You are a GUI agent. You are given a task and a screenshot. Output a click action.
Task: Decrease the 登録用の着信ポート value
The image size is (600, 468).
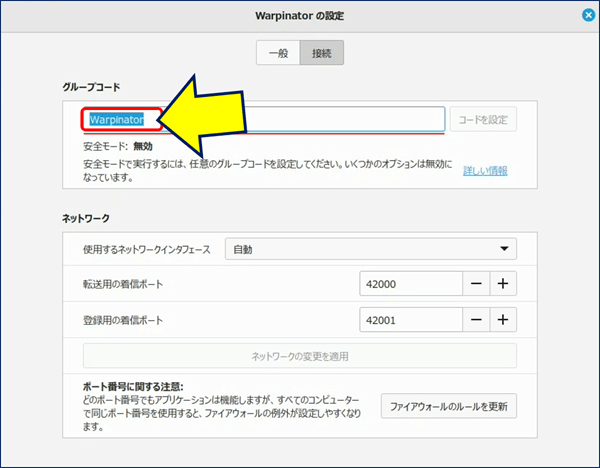pyautogui.click(x=476, y=320)
